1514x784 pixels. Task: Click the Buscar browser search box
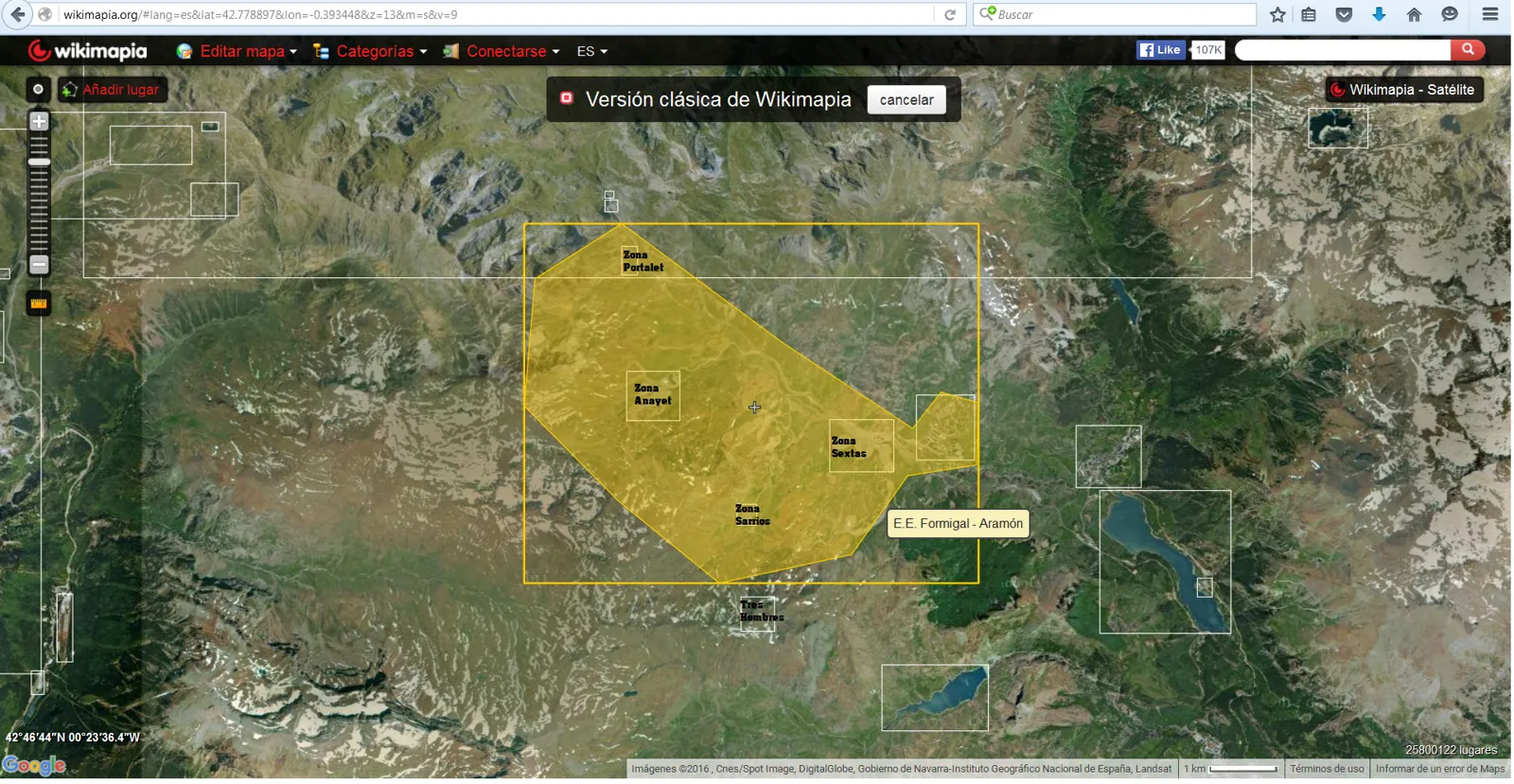coord(1115,14)
